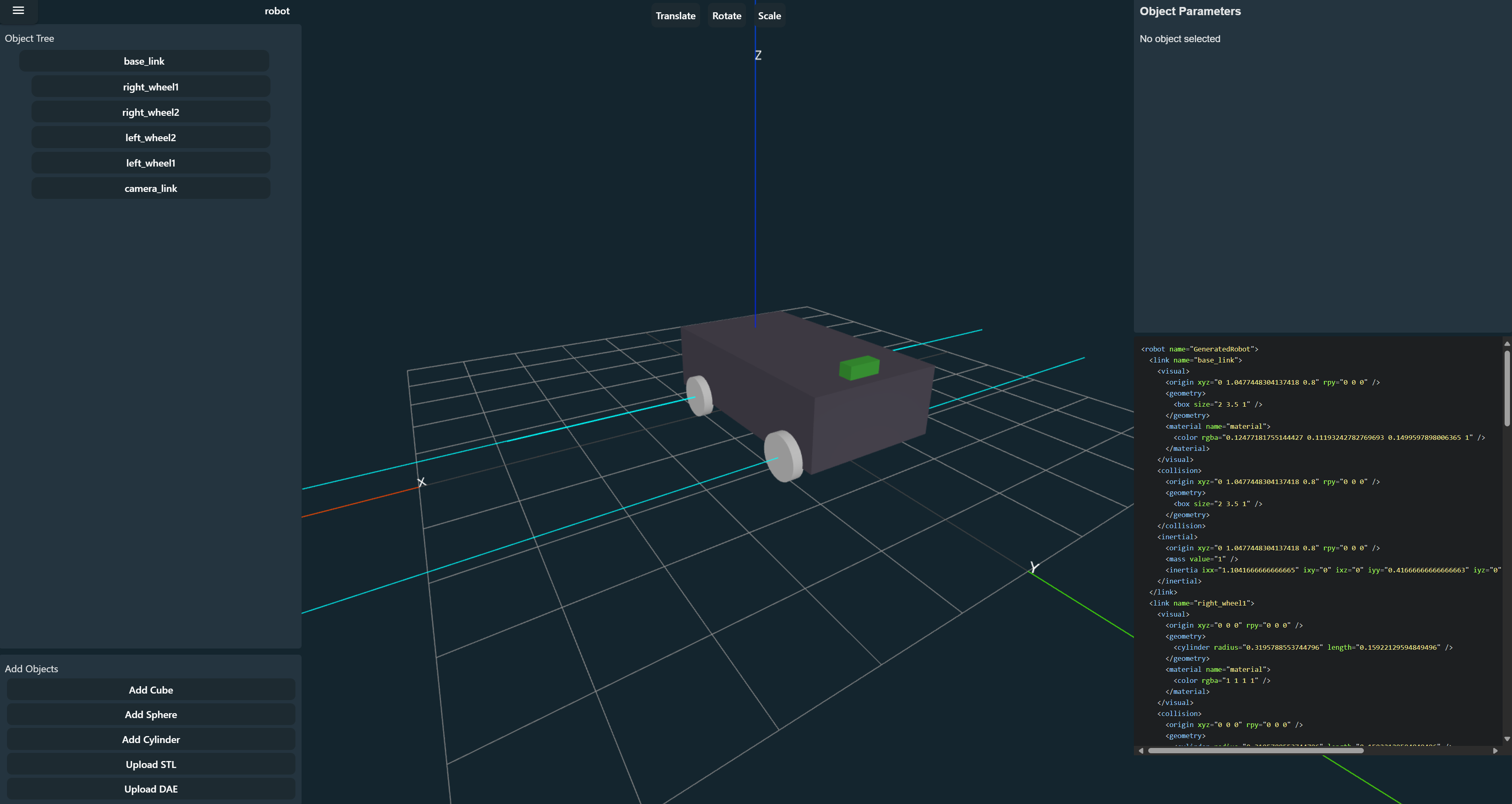Screen dimensions: 1512x804
Task: Activate the Rotate transform mode
Action: [726, 16]
